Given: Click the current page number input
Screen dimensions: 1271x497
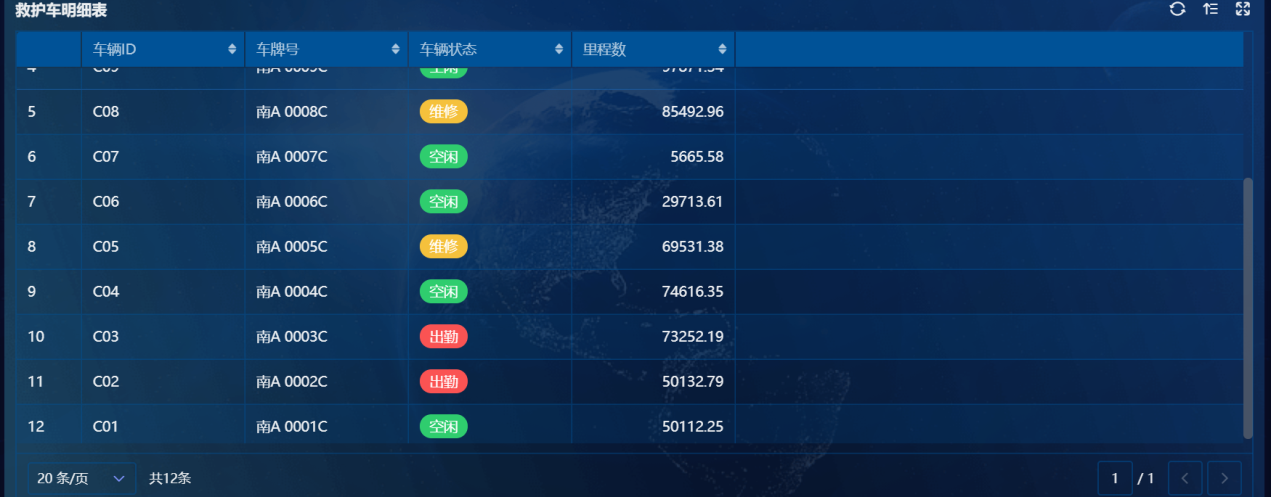Looking at the screenshot, I should coord(1114,478).
